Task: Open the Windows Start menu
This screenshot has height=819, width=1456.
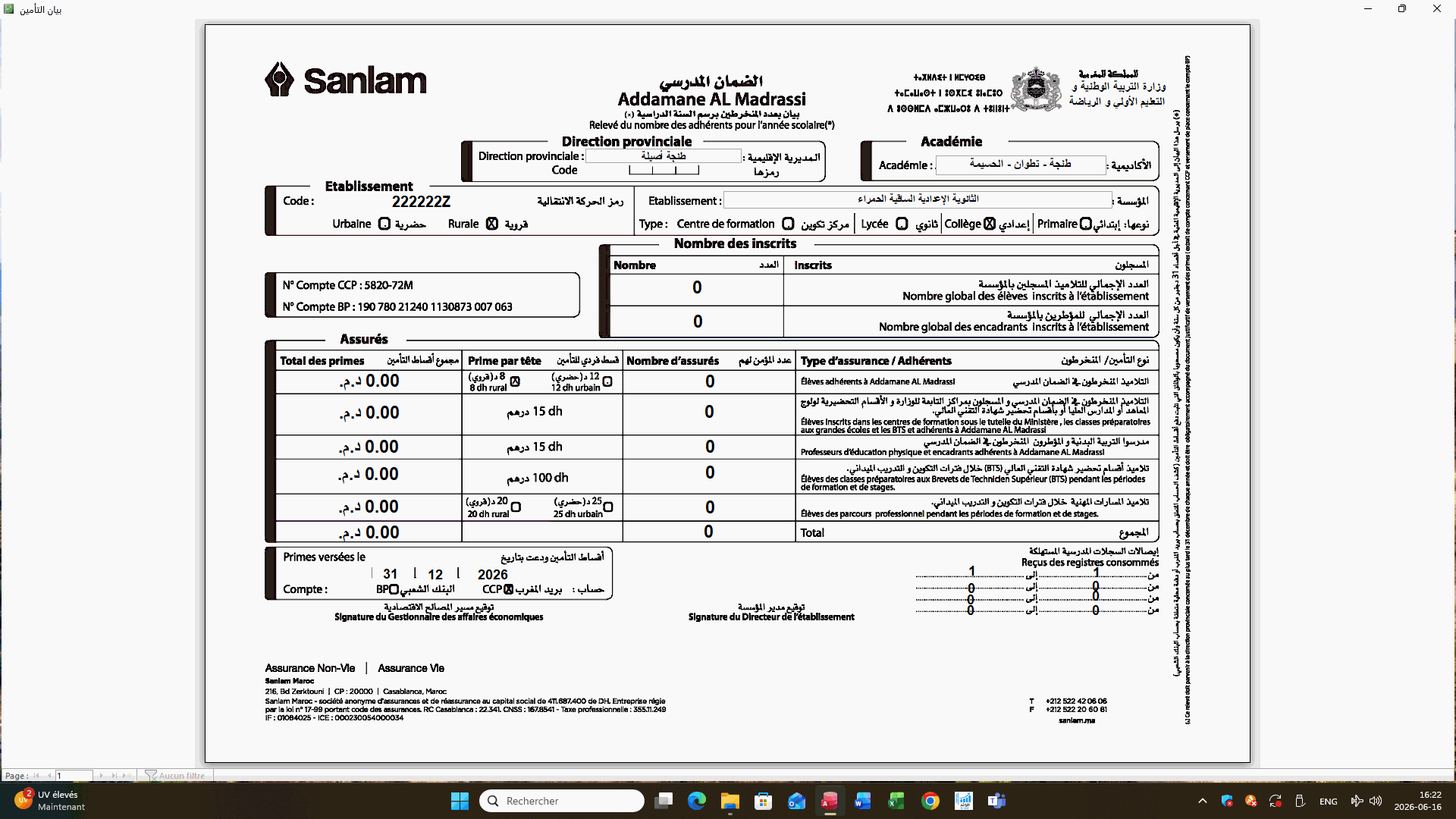Action: point(460,801)
